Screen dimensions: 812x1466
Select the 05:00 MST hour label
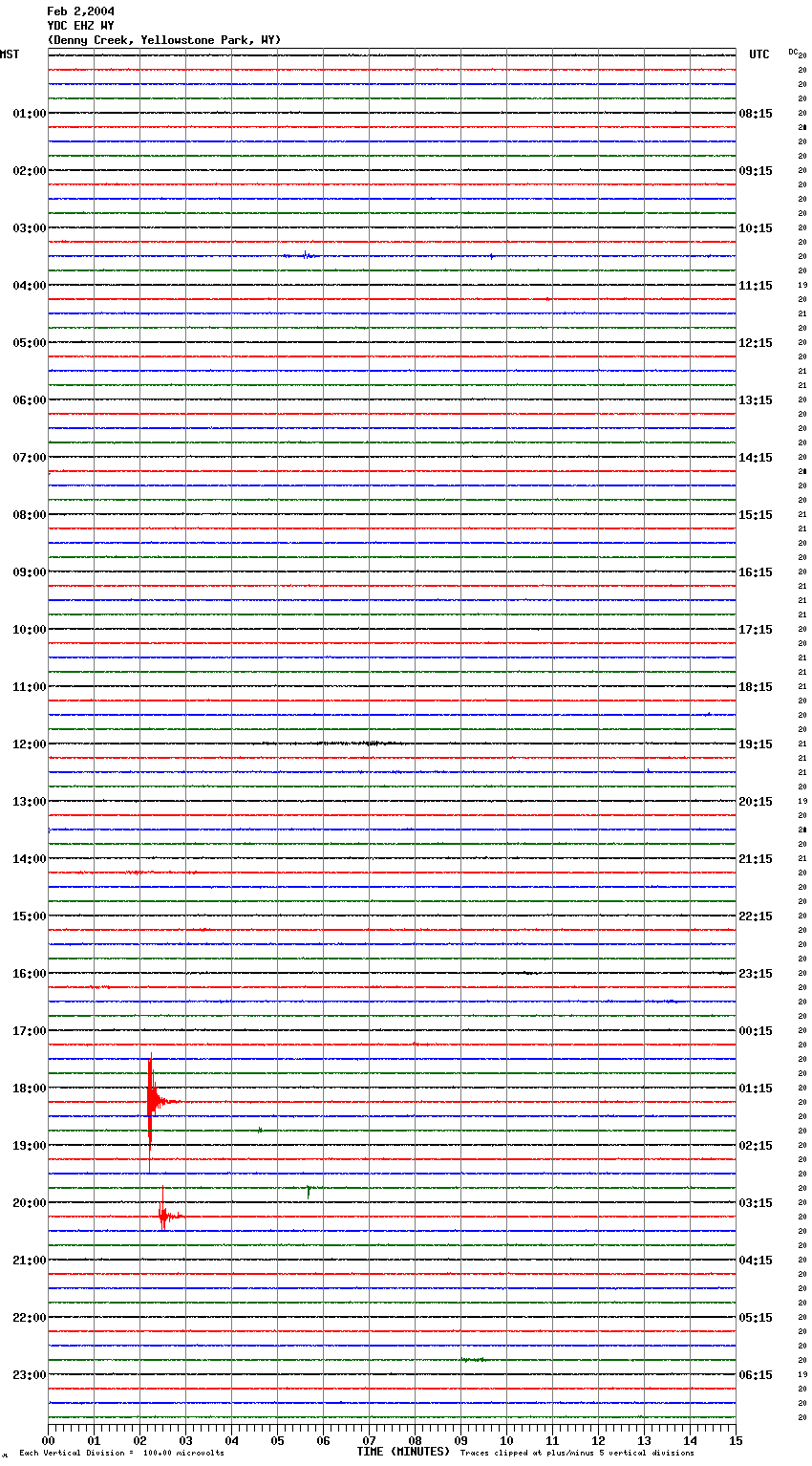(x=29, y=343)
